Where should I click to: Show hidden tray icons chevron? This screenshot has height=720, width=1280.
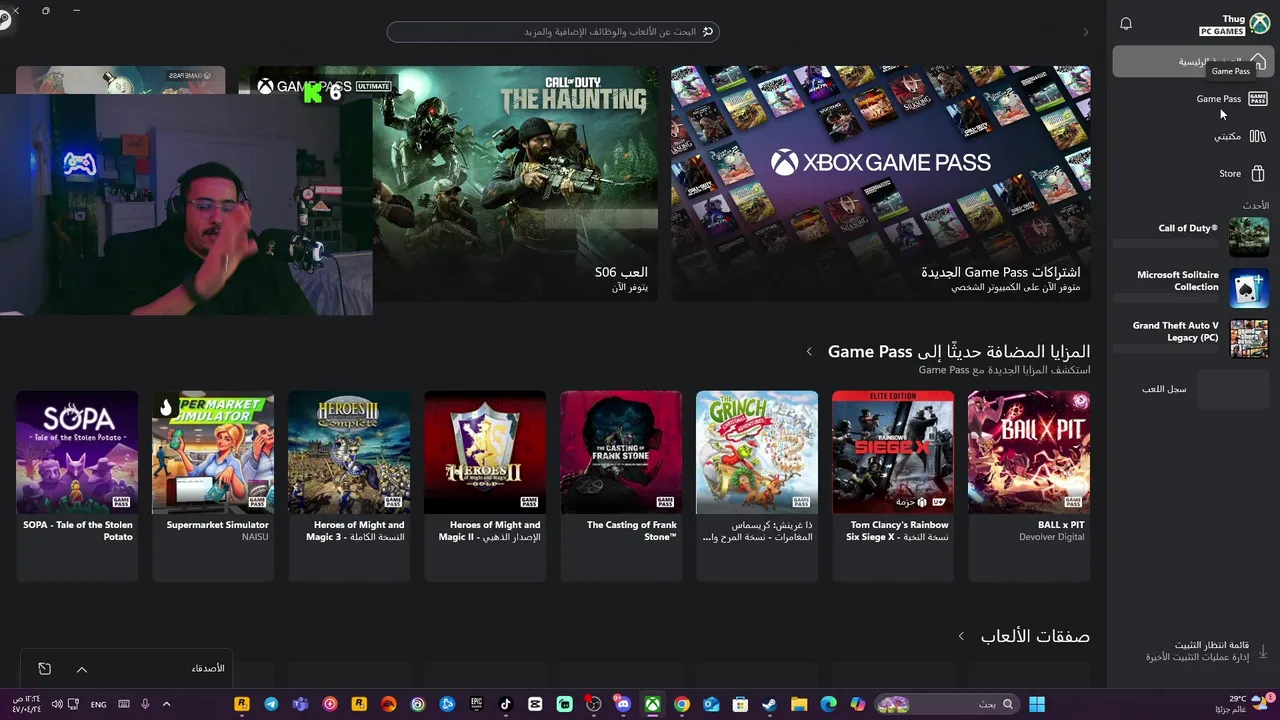tap(166, 704)
